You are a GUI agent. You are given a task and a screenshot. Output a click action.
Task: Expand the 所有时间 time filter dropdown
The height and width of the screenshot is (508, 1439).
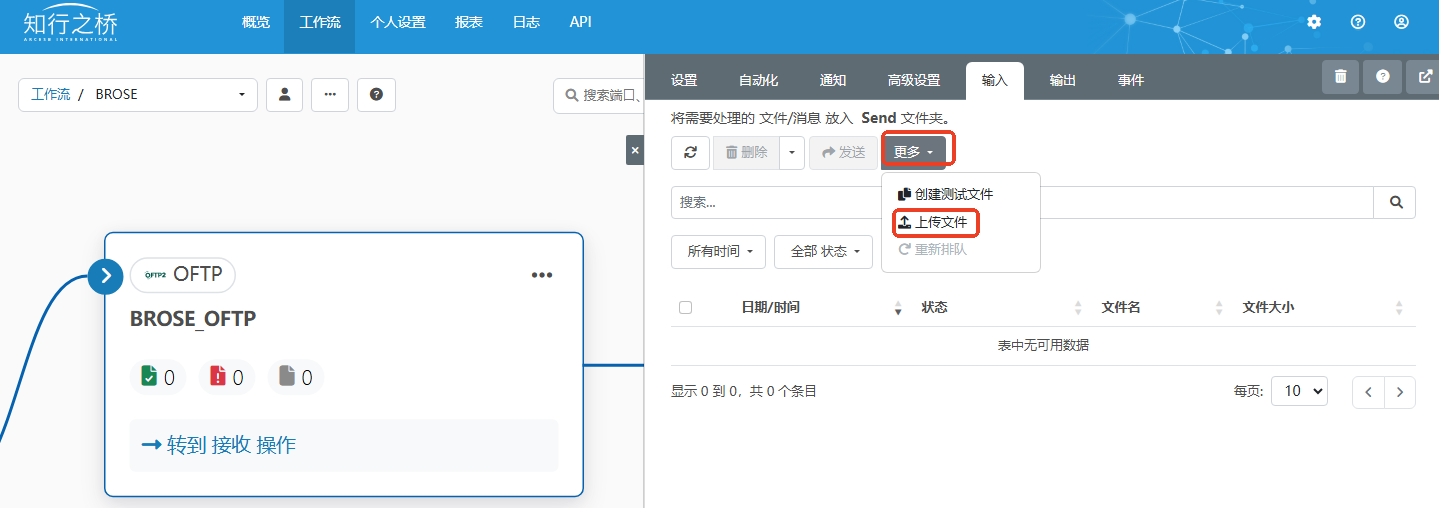pos(719,252)
